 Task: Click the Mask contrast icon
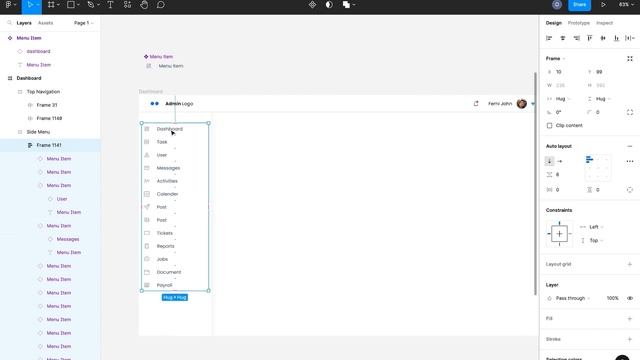click(329, 5)
